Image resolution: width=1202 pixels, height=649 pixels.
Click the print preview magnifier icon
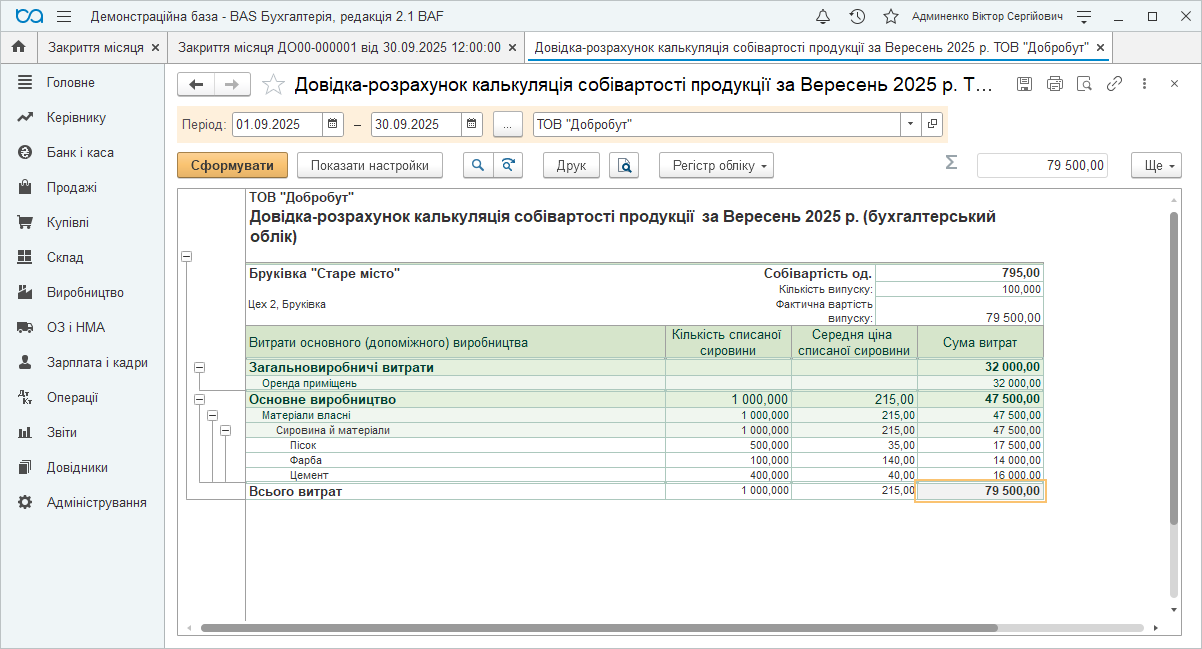(625, 166)
